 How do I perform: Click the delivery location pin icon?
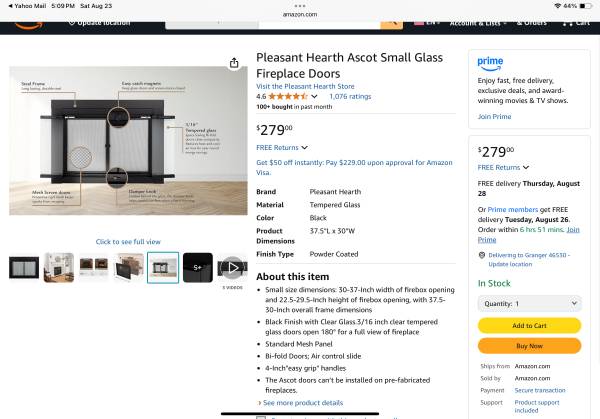482,255
